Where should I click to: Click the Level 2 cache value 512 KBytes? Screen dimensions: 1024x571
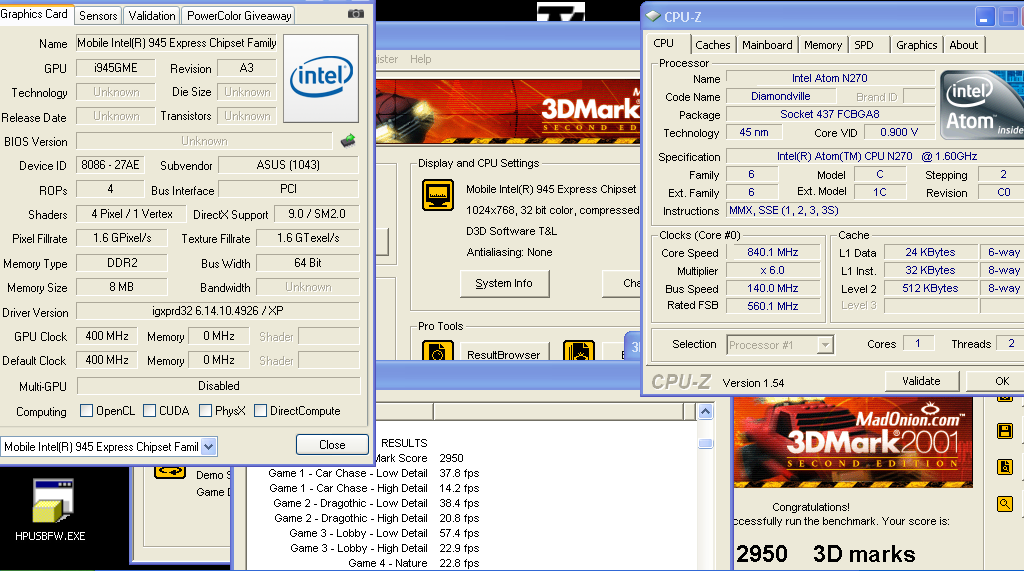point(930,288)
